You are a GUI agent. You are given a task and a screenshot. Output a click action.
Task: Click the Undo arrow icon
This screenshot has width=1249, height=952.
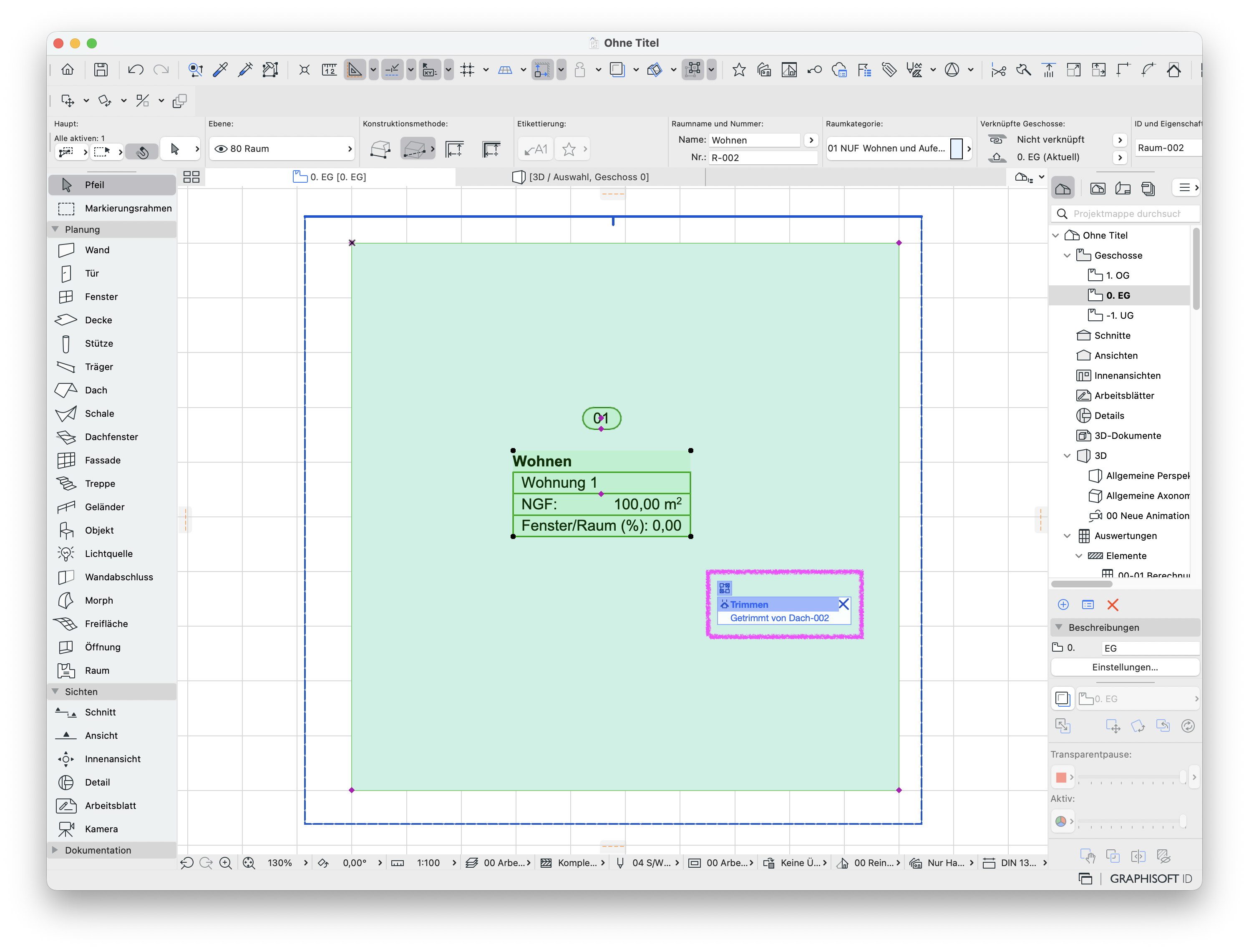pyautogui.click(x=136, y=70)
